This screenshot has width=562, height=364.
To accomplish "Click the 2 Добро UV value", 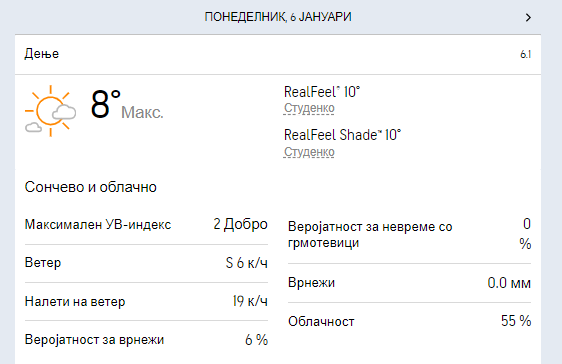I will 240,224.
